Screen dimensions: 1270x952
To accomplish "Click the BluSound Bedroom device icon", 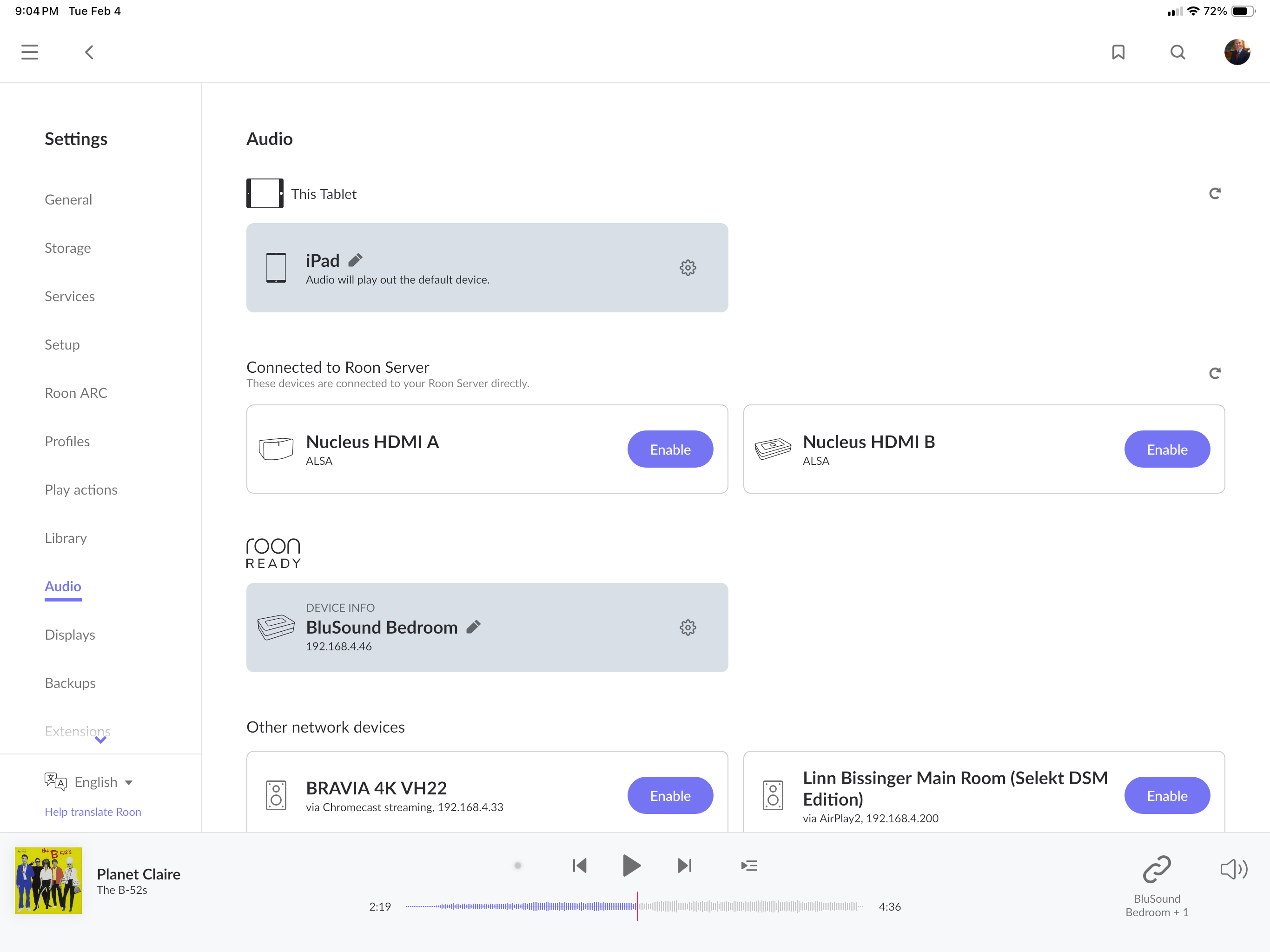I will (x=276, y=627).
